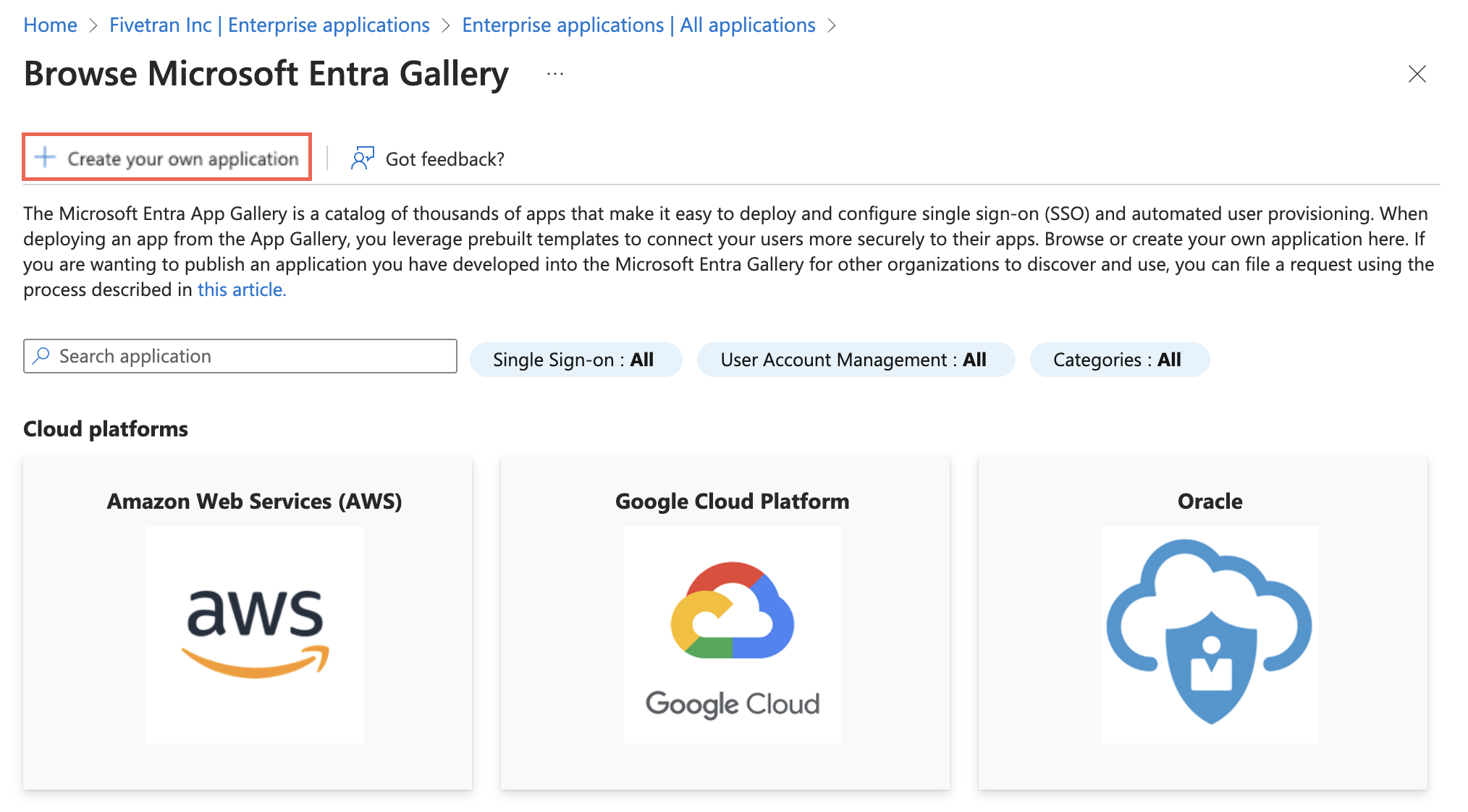Screen dimensions: 1468x812
Task: Click the 'this article.' link
Action: click(x=242, y=289)
